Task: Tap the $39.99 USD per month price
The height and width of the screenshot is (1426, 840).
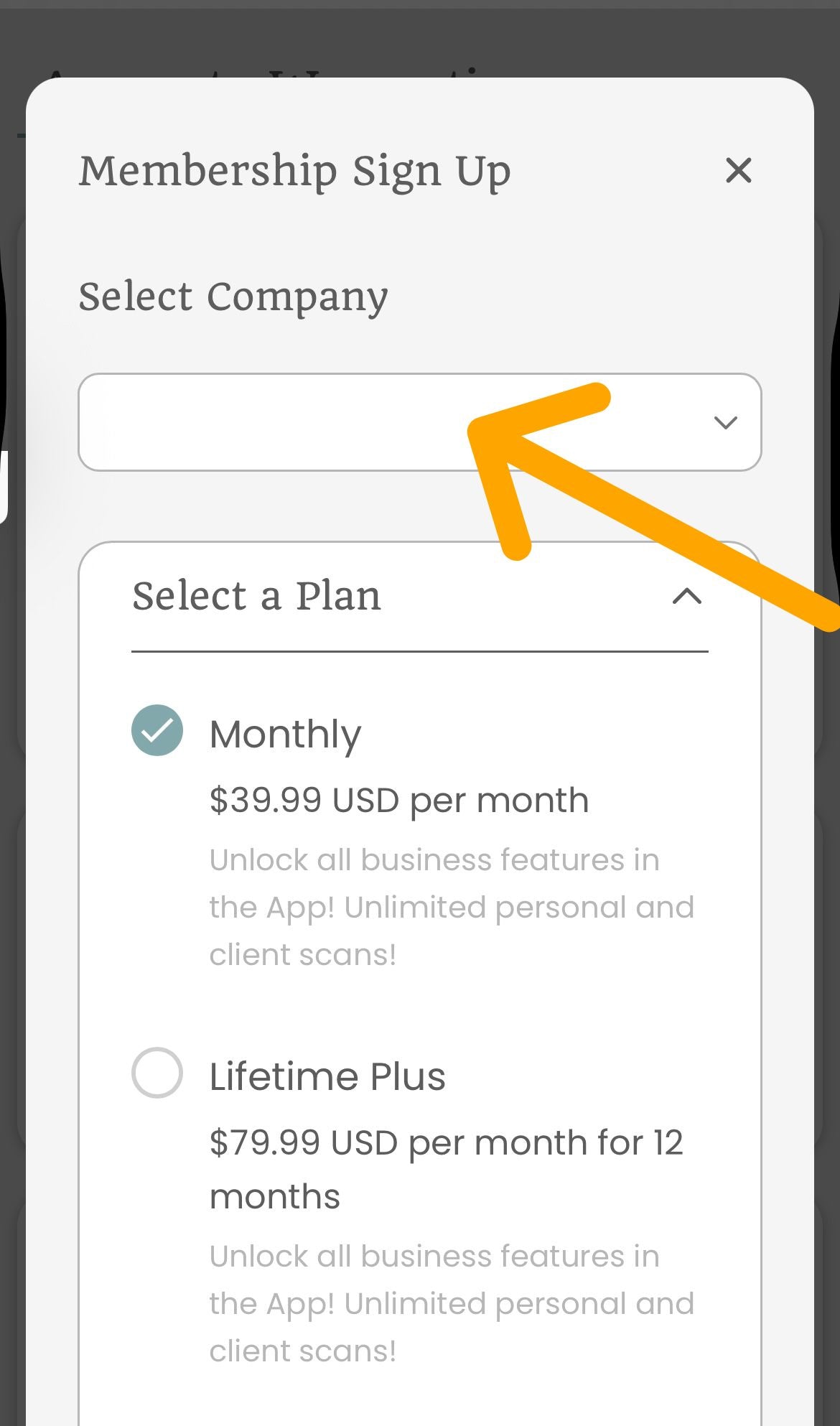Action: [x=398, y=800]
